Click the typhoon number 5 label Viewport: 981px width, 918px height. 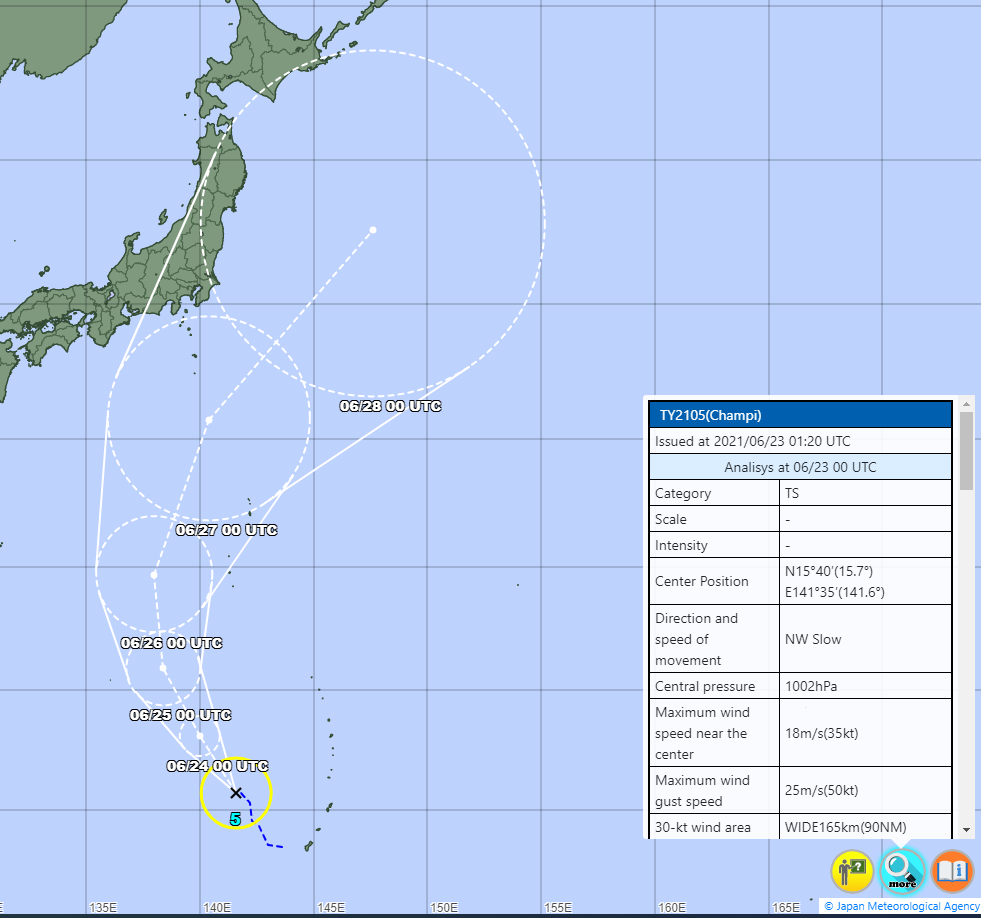click(235, 819)
